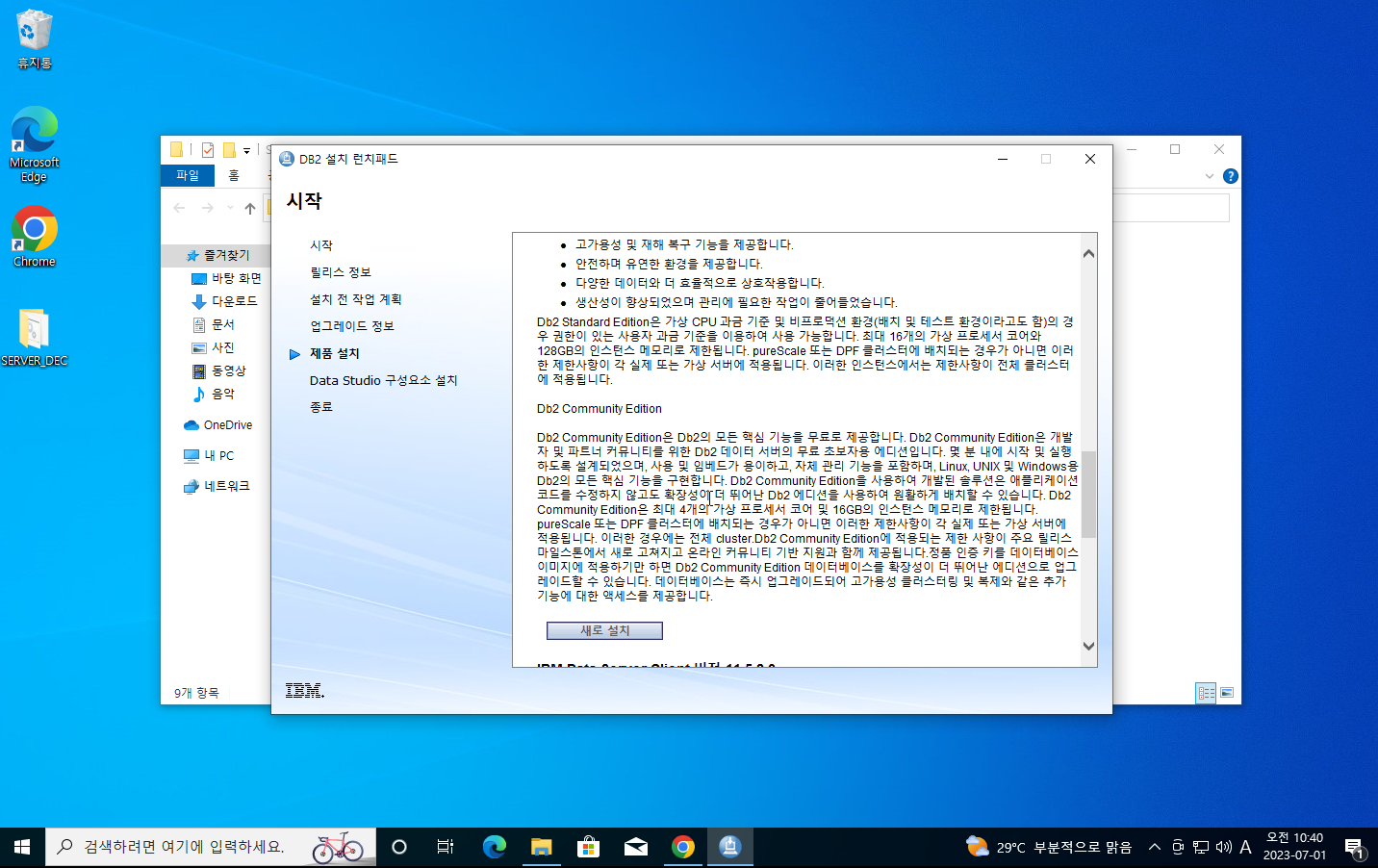Viewport: 1378px width, 868px height.
Task: Click the DB2 launchpad title bar icon
Action: [287, 159]
